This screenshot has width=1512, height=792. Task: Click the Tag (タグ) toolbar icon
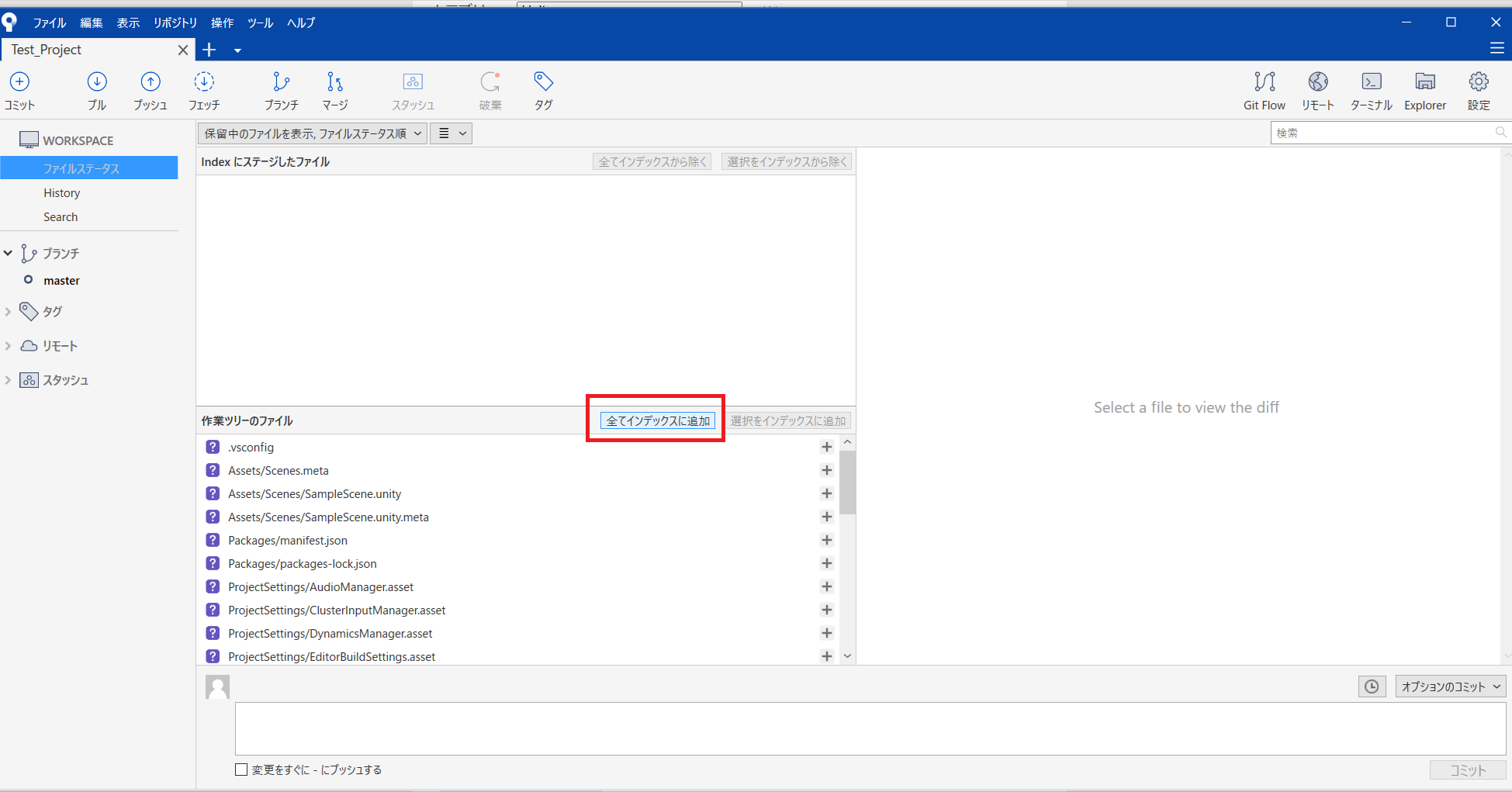(x=543, y=90)
